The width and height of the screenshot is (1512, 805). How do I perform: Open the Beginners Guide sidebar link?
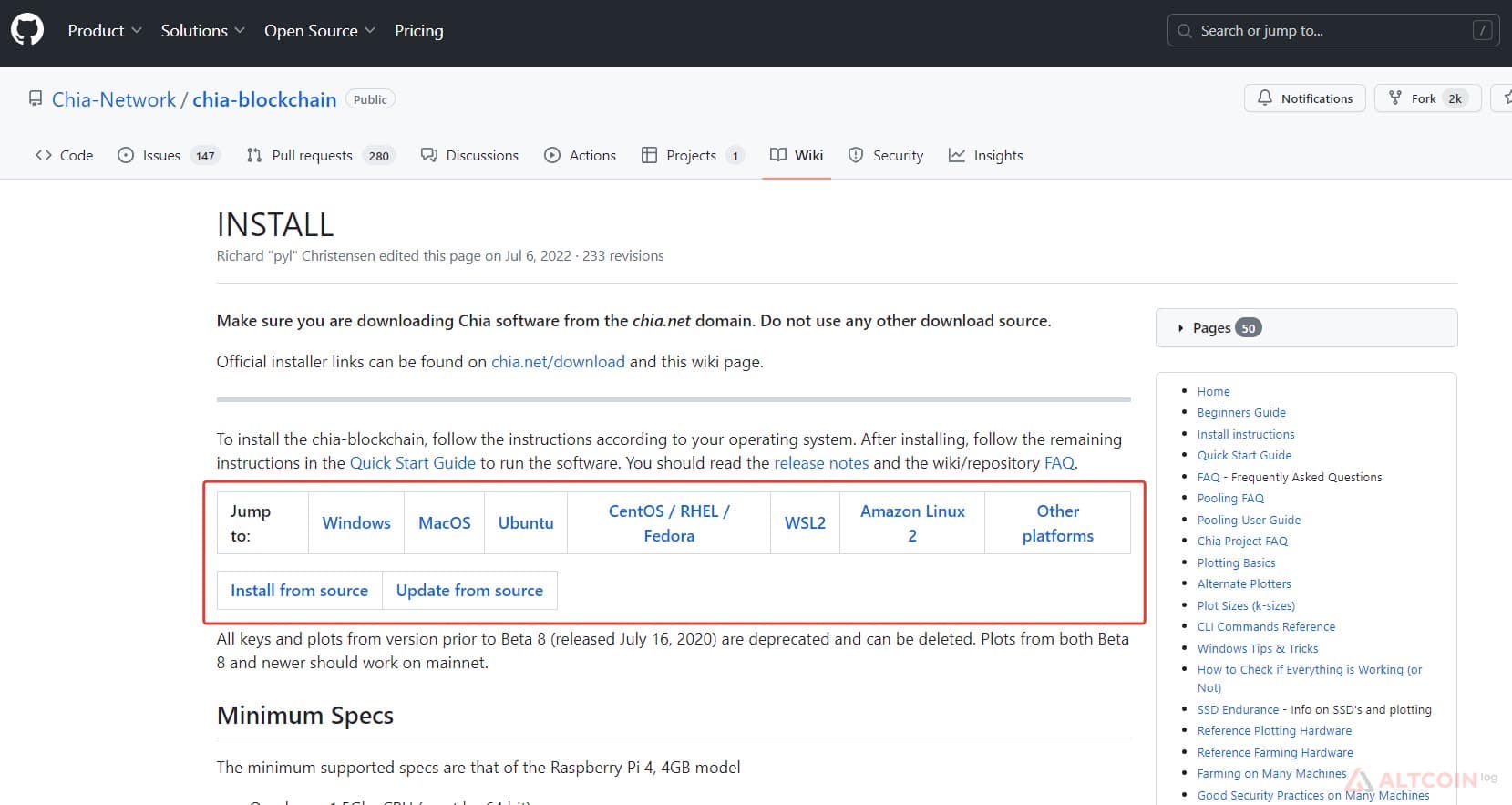(1241, 413)
